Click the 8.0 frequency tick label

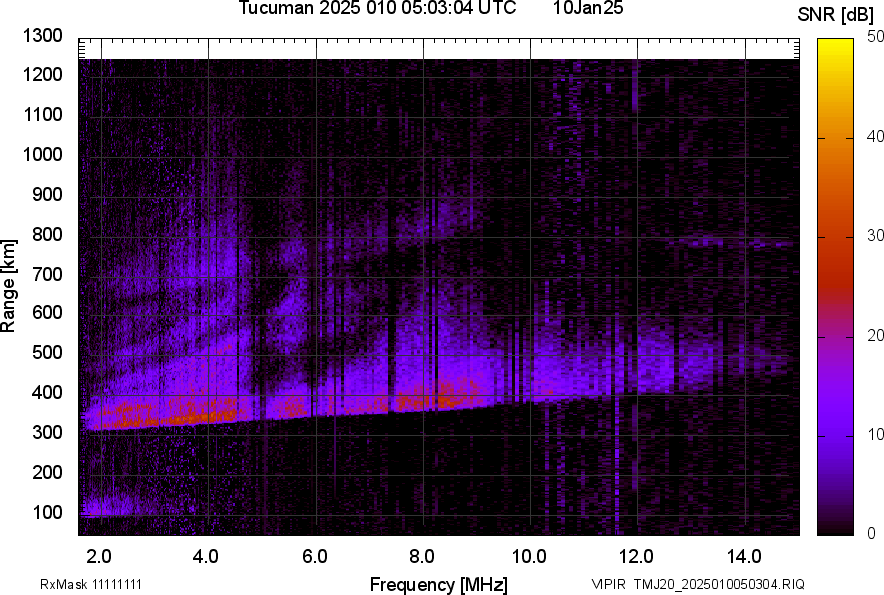[x=422, y=556]
